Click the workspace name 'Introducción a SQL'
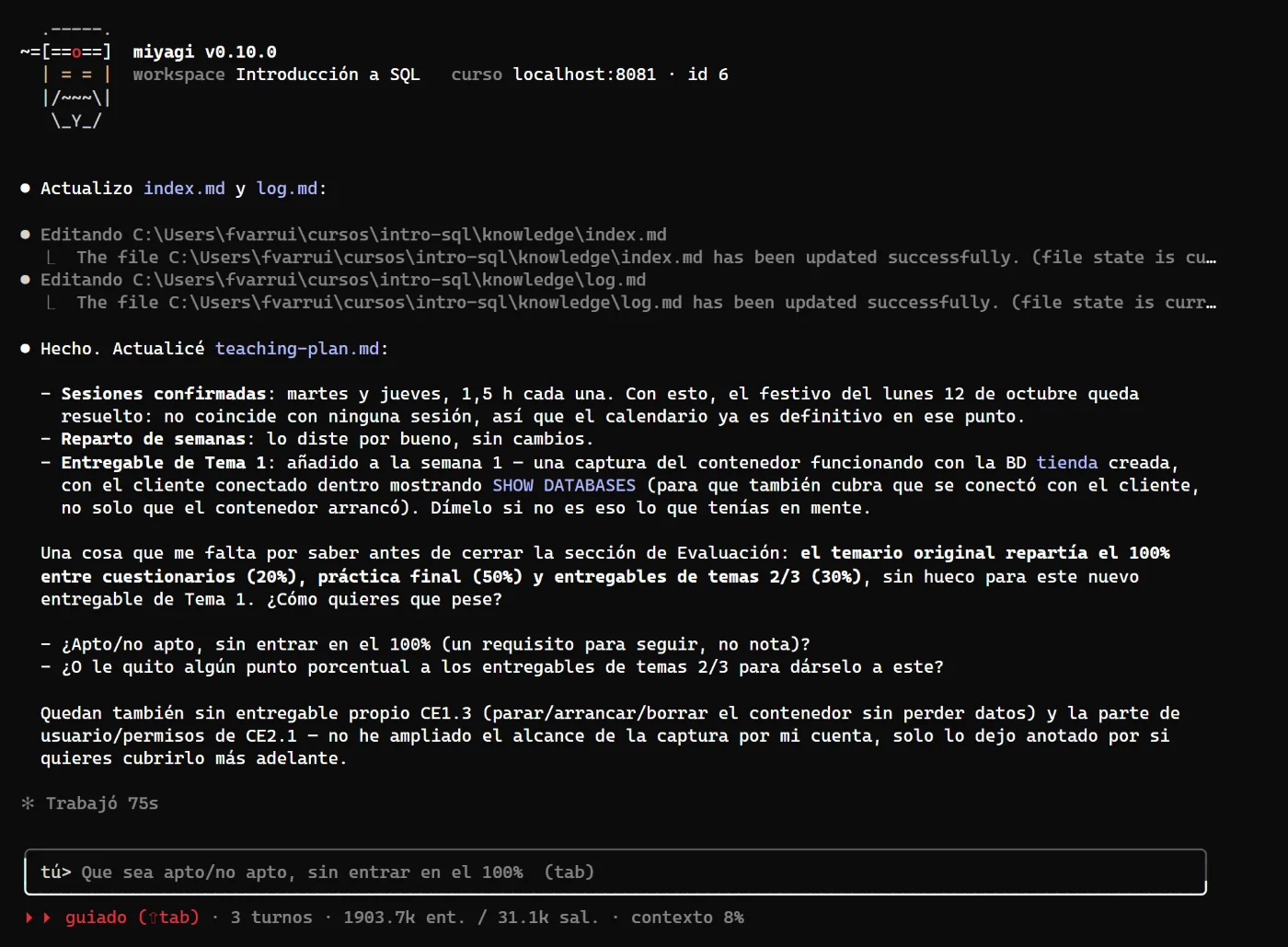Screen dimensions: 1288x947 (x=328, y=75)
